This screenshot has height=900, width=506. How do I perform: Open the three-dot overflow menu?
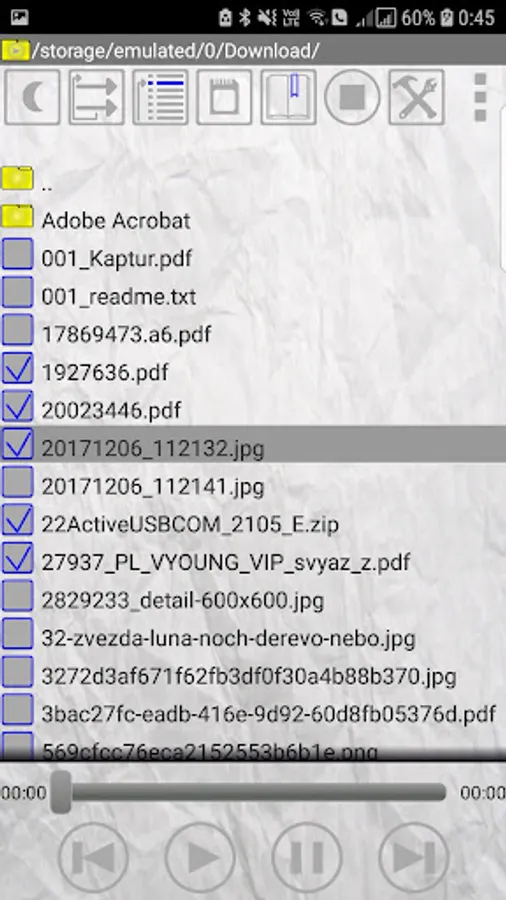(480, 97)
